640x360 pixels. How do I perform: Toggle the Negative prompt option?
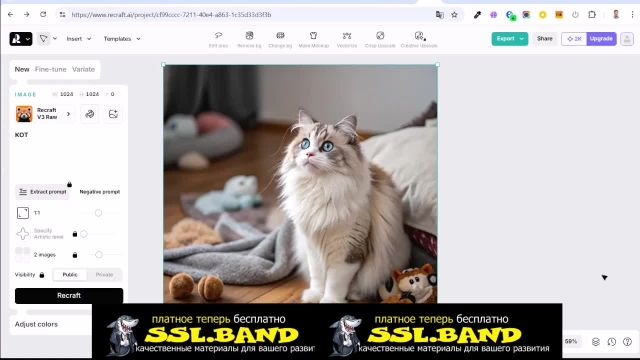[x=100, y=192]
